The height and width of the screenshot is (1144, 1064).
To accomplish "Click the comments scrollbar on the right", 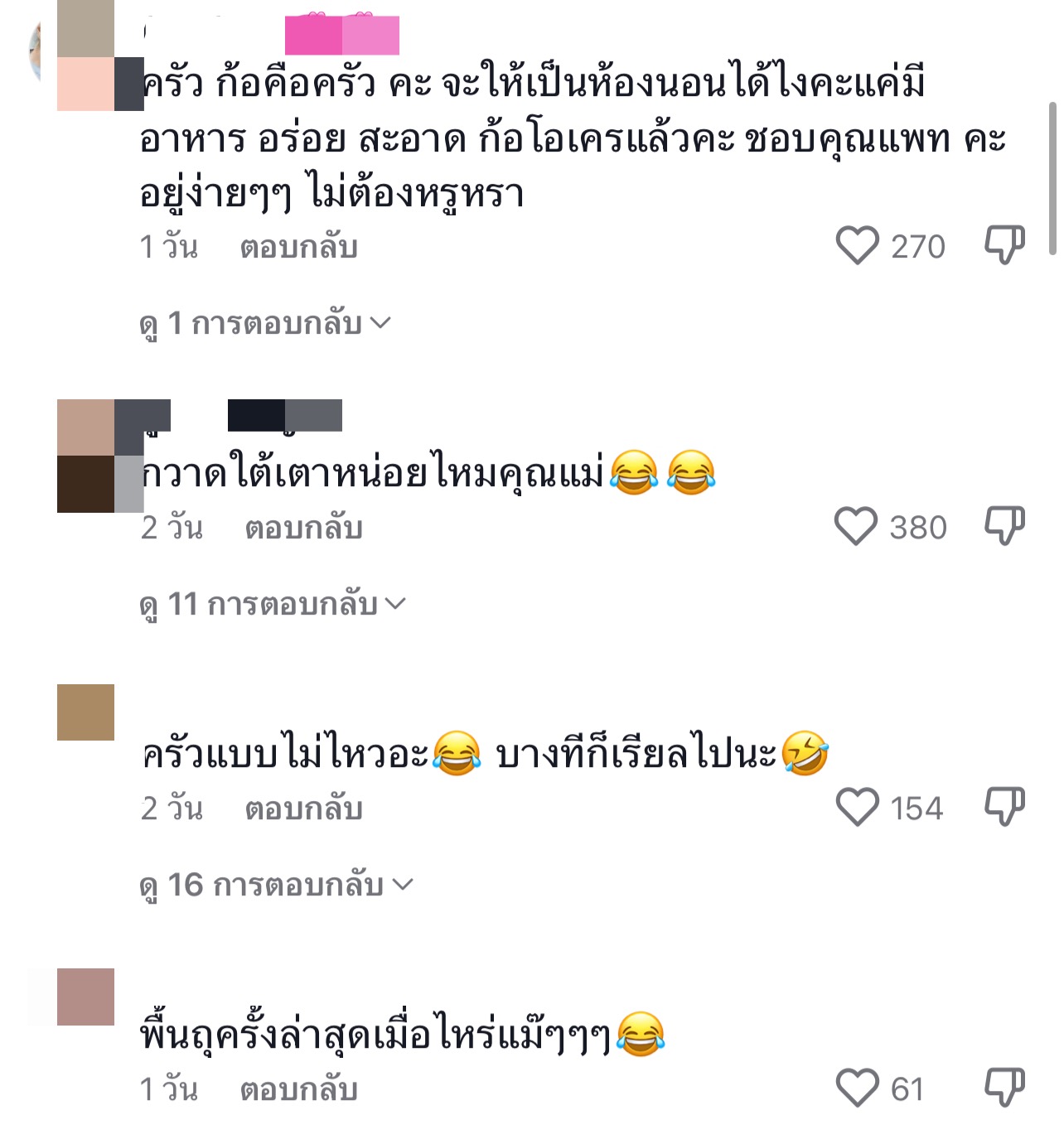I will [1052, 178].
